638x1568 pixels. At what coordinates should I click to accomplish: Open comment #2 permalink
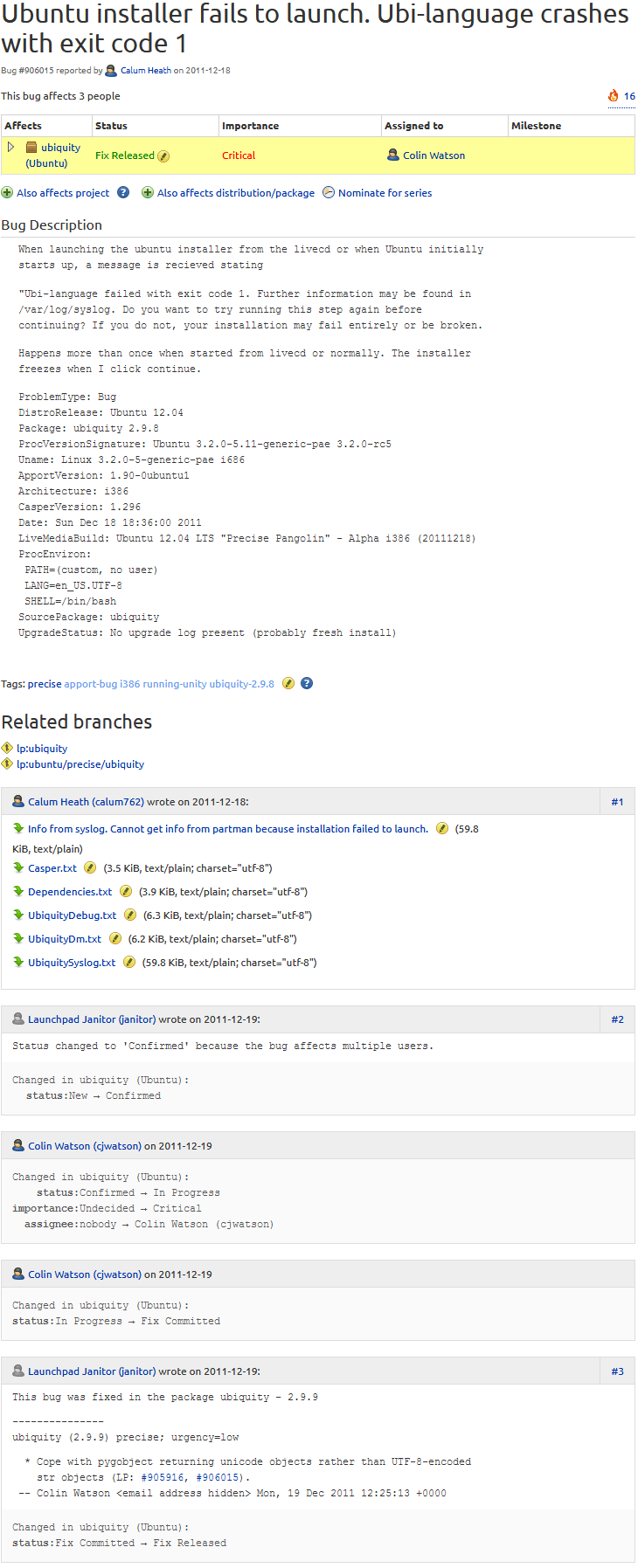click(617, 1019)
